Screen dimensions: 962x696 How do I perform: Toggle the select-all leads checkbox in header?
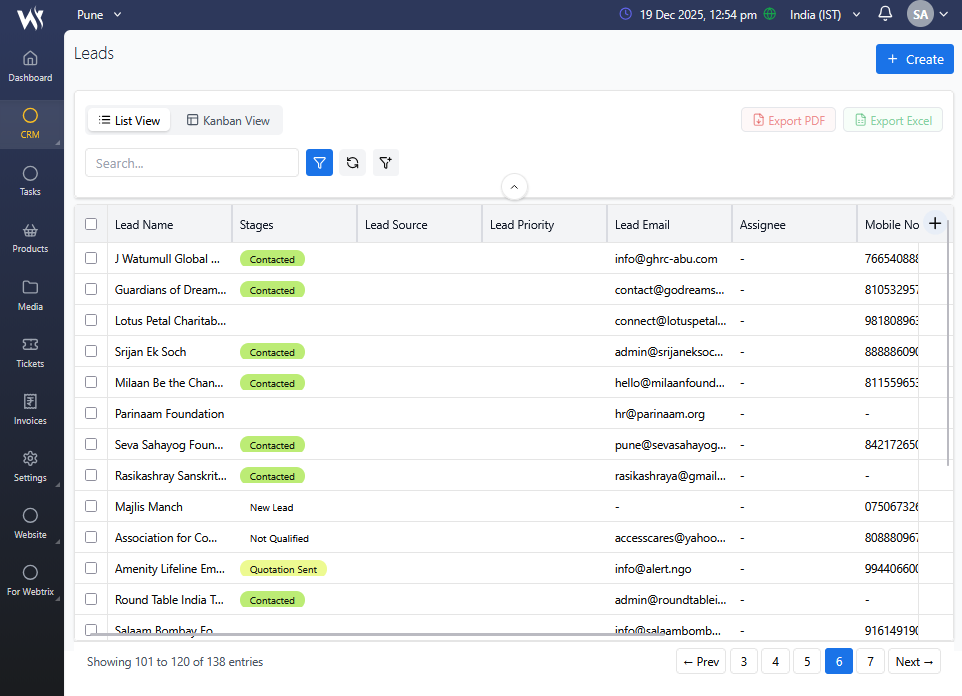91,225
